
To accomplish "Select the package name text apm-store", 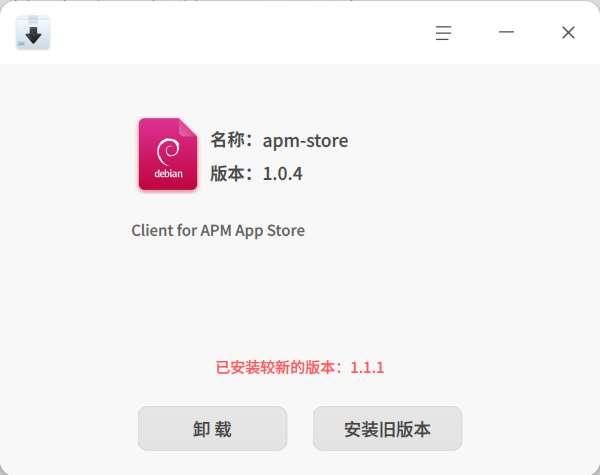I will 305,140.
